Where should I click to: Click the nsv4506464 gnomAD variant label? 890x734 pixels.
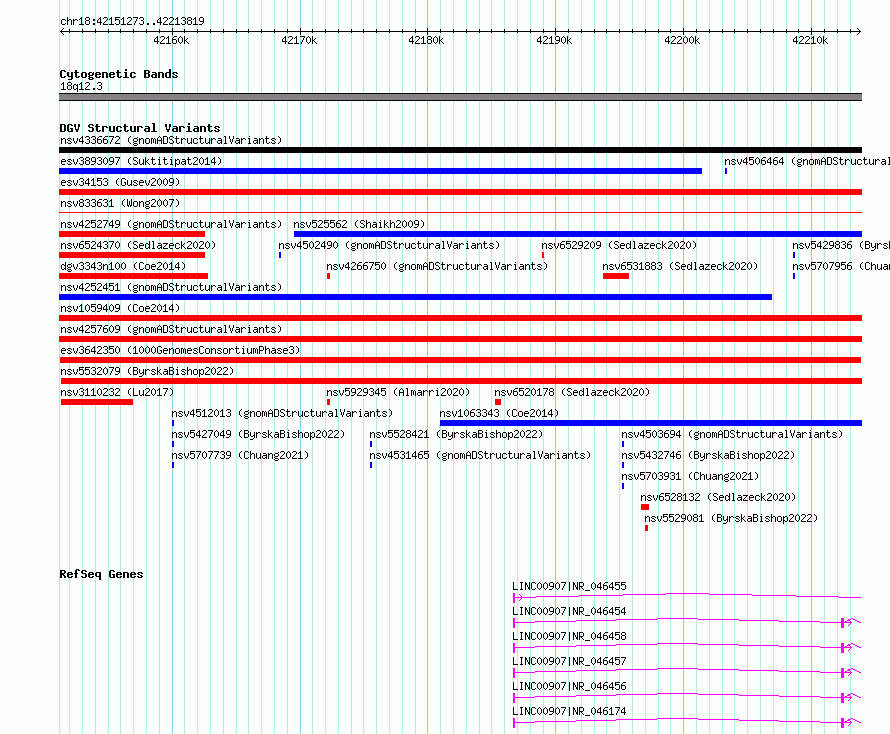pyautogui.click(x=807, y=161)
